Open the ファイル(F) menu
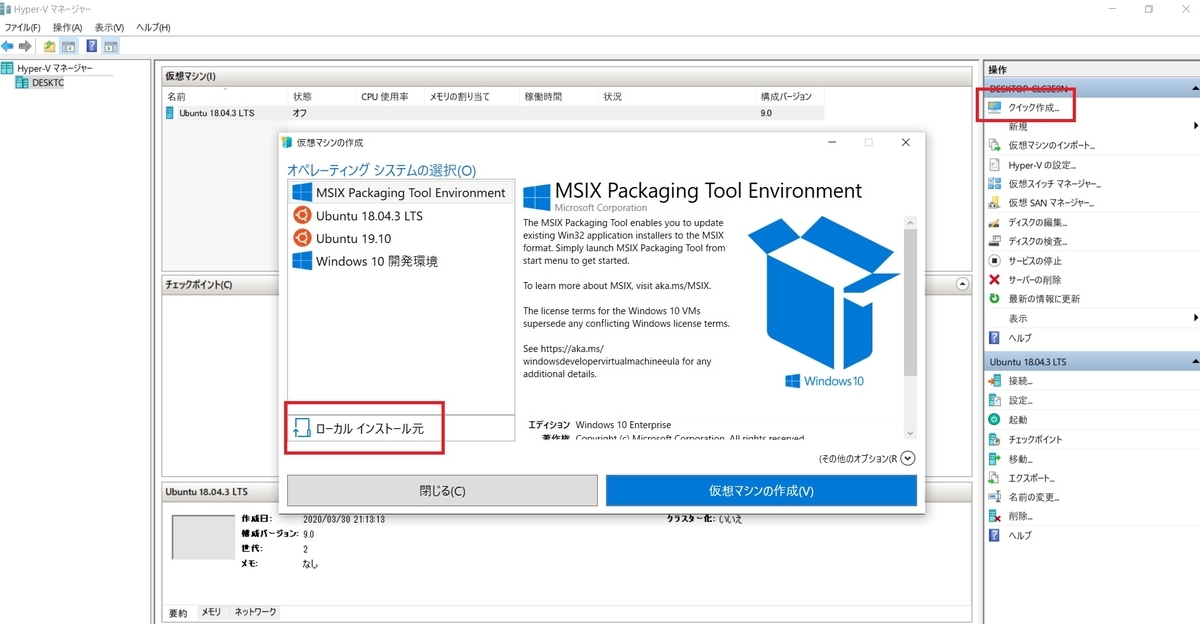The width and height of the screenshot is (1200, 624). (x=23, y=27)
